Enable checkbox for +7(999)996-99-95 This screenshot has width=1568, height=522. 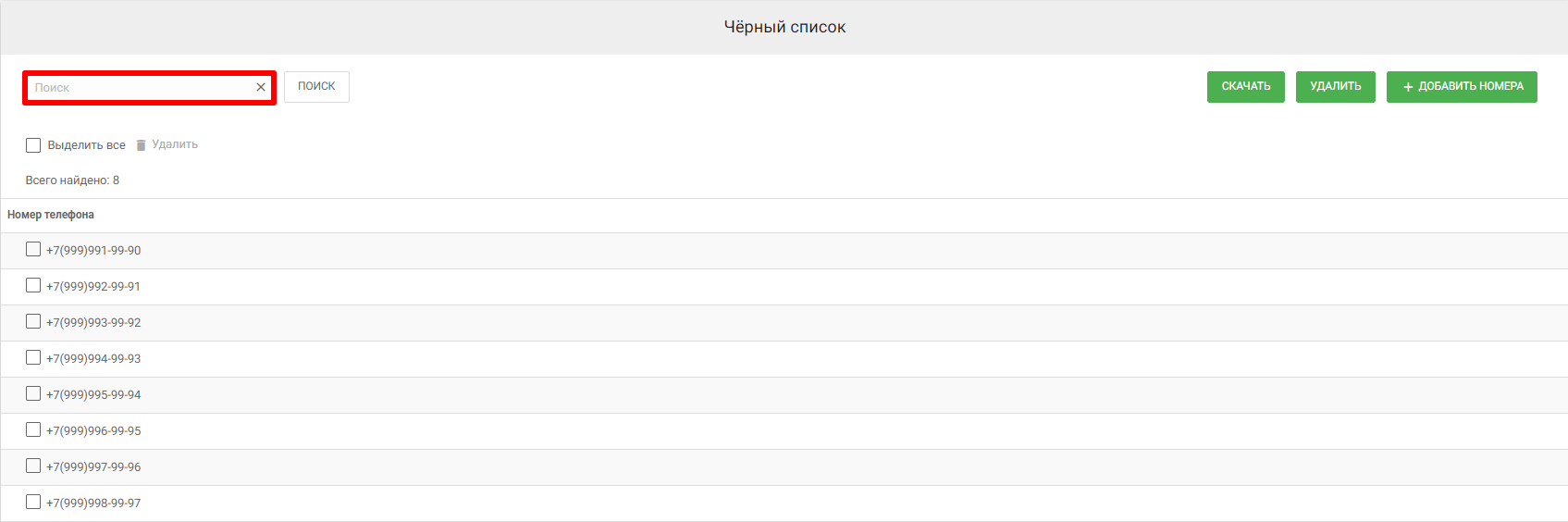point(33,429)
